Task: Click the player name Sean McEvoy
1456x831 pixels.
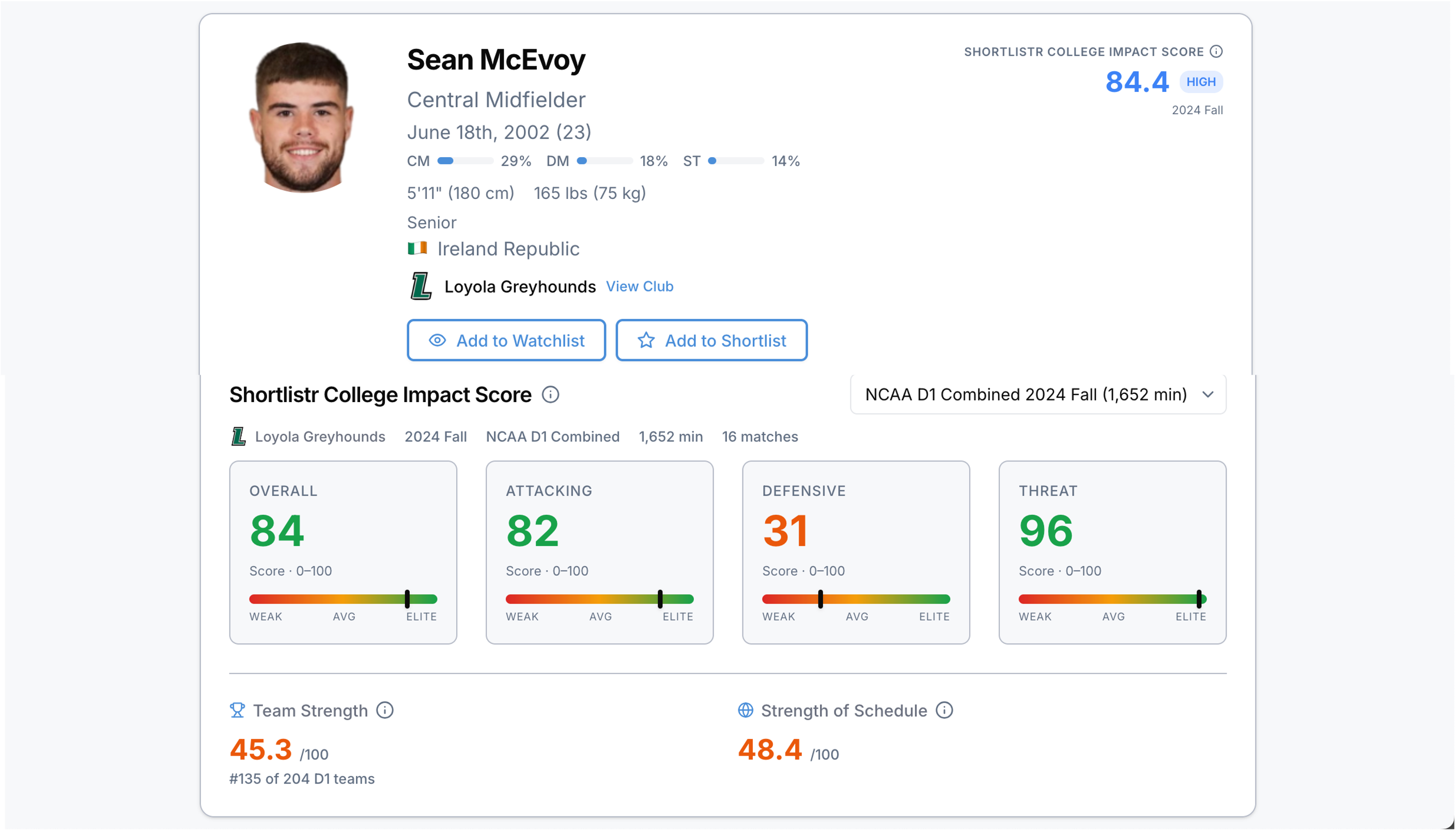Action: (x=496, y=60)
